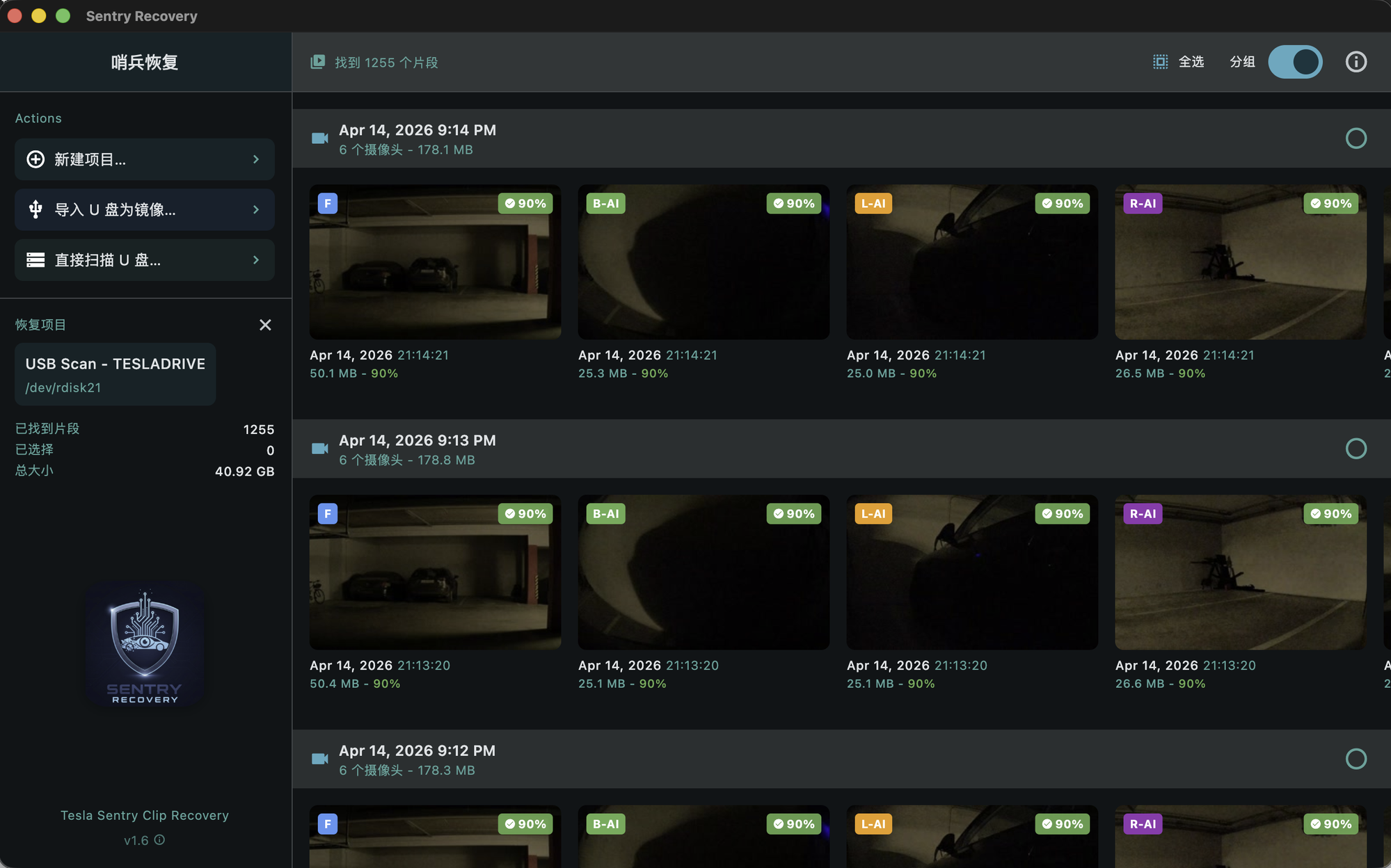Click the 6 个摄像头 - 178.1 MB subtitle

click(x=406, y=150)
